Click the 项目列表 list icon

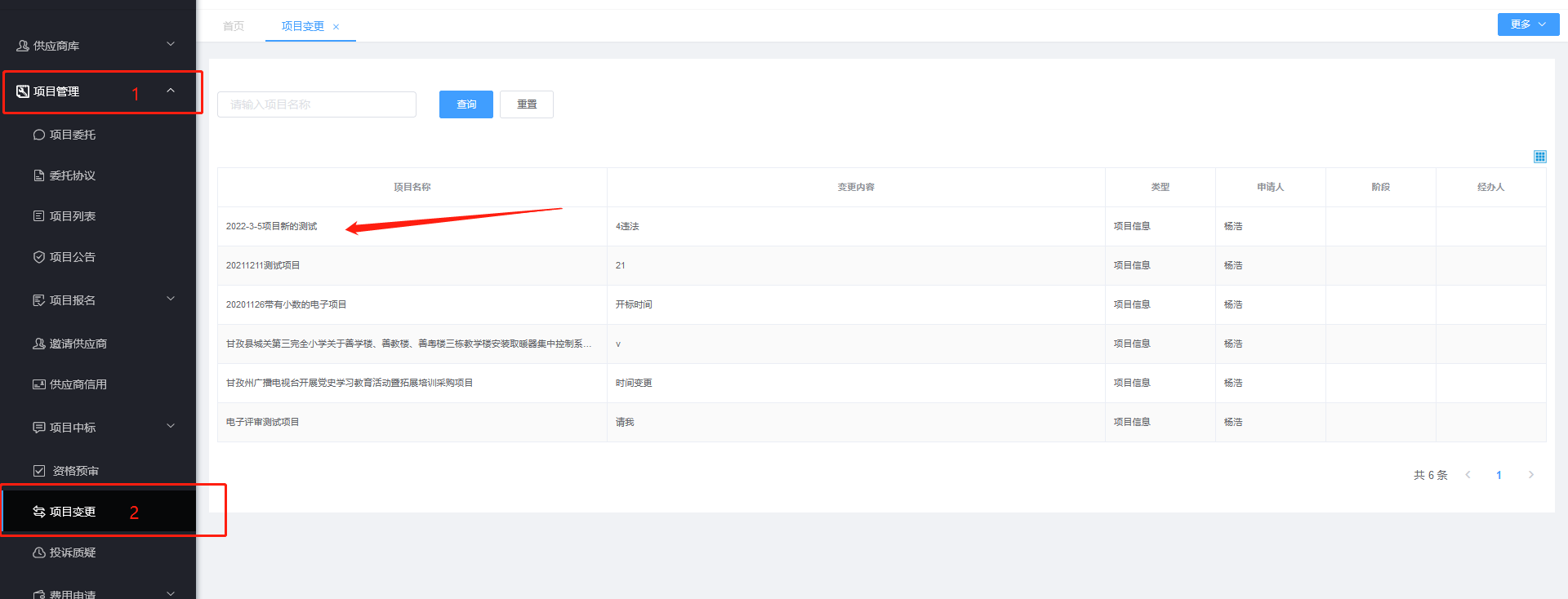(x=39, y=216)
